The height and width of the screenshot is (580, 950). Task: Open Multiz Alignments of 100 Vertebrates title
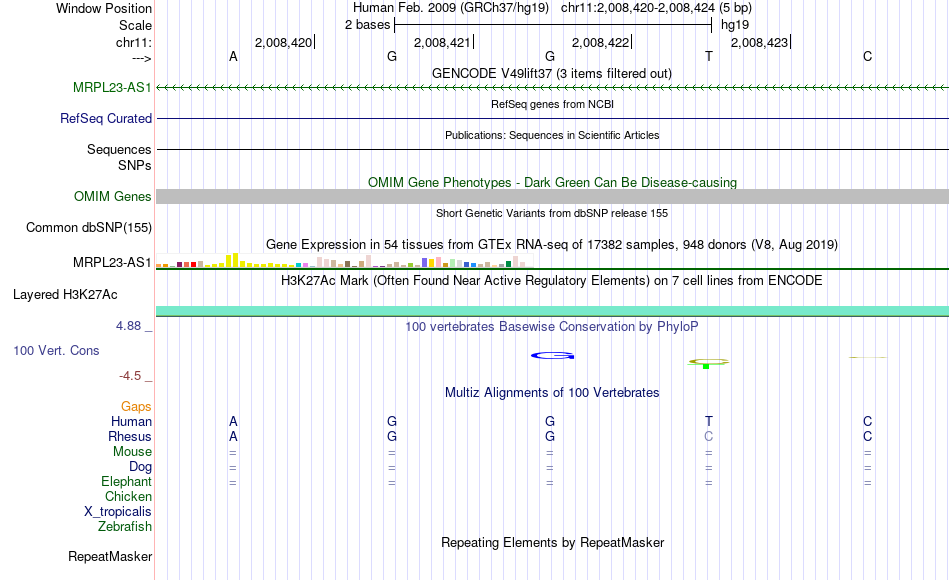(552, 393)
